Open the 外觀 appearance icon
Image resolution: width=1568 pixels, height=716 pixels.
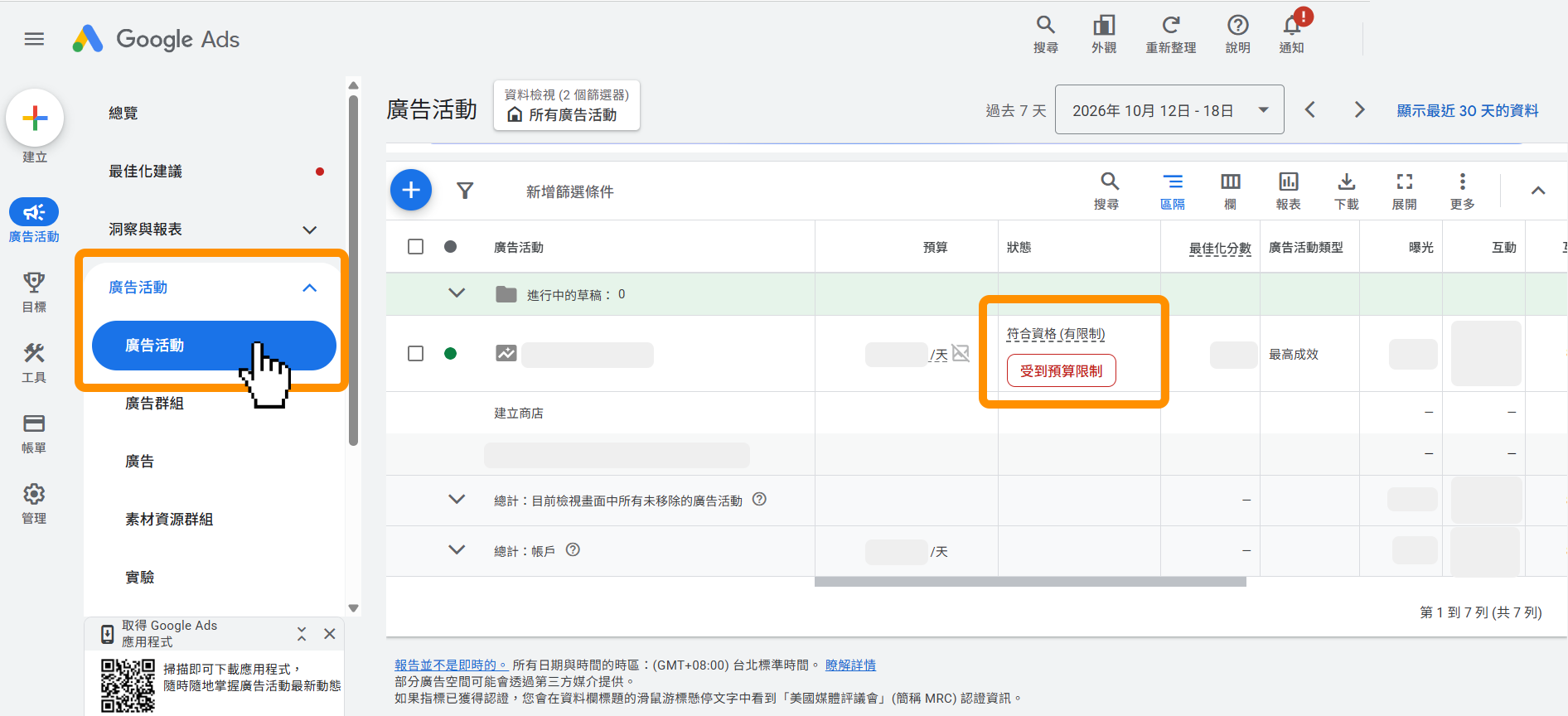[1104, 35]
